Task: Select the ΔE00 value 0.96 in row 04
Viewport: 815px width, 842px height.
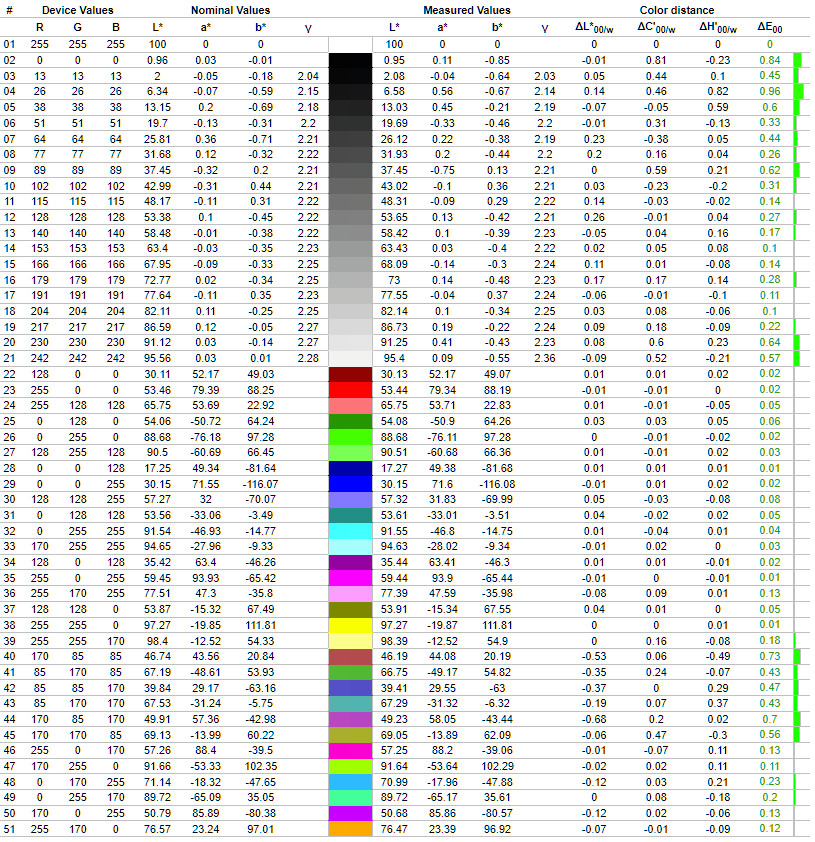Action: (769, 91)
